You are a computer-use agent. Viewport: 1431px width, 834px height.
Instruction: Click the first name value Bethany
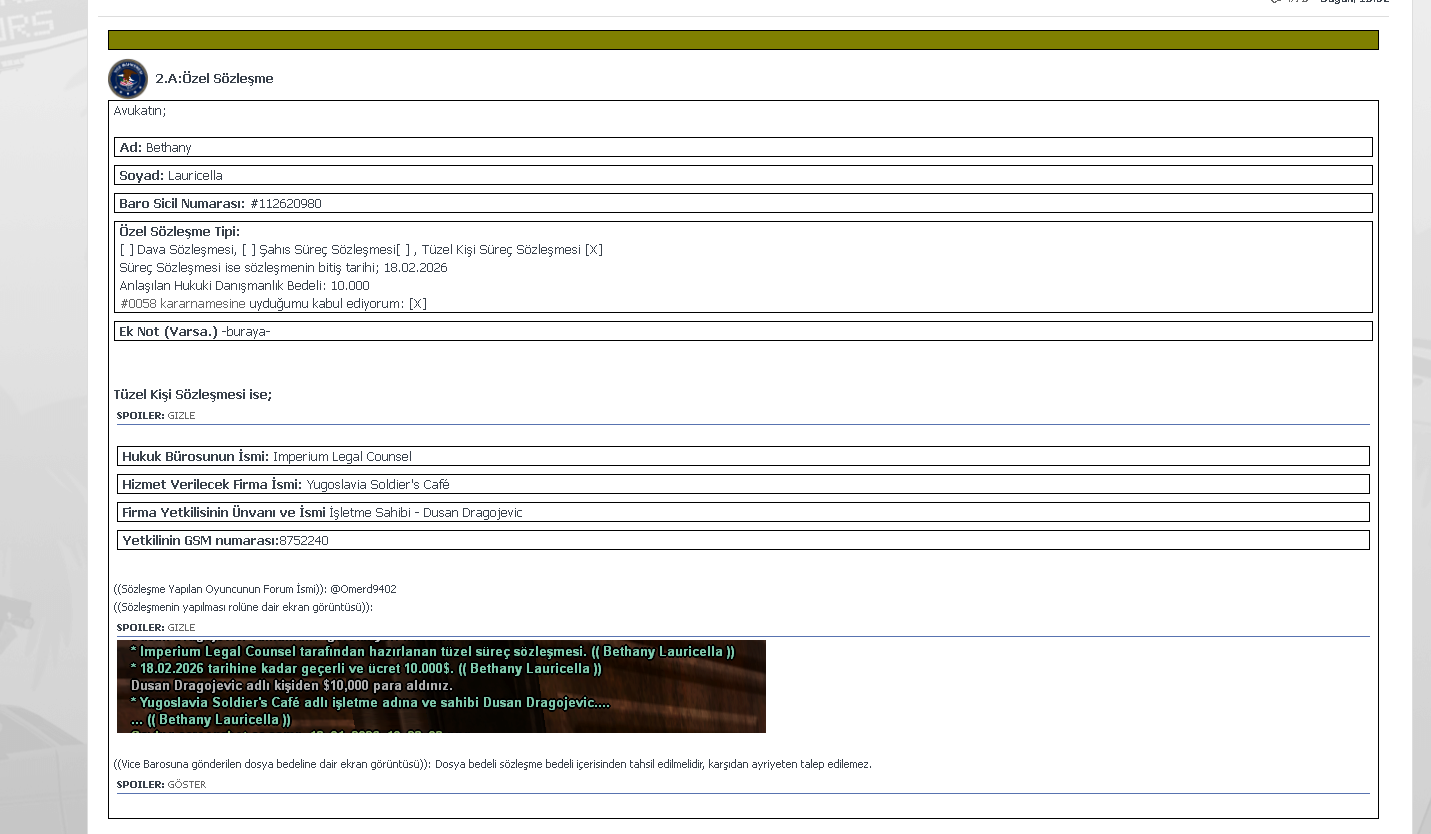(168, 148)
